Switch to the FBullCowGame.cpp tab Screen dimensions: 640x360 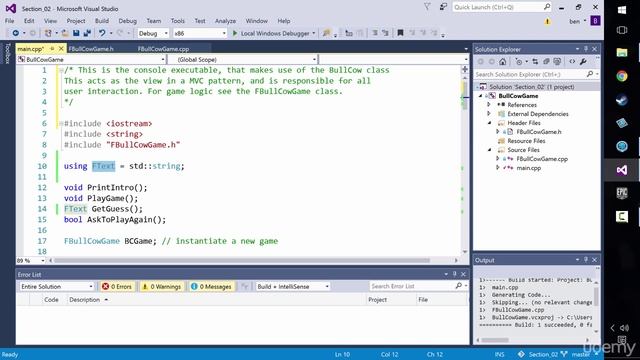click(163, 49)
